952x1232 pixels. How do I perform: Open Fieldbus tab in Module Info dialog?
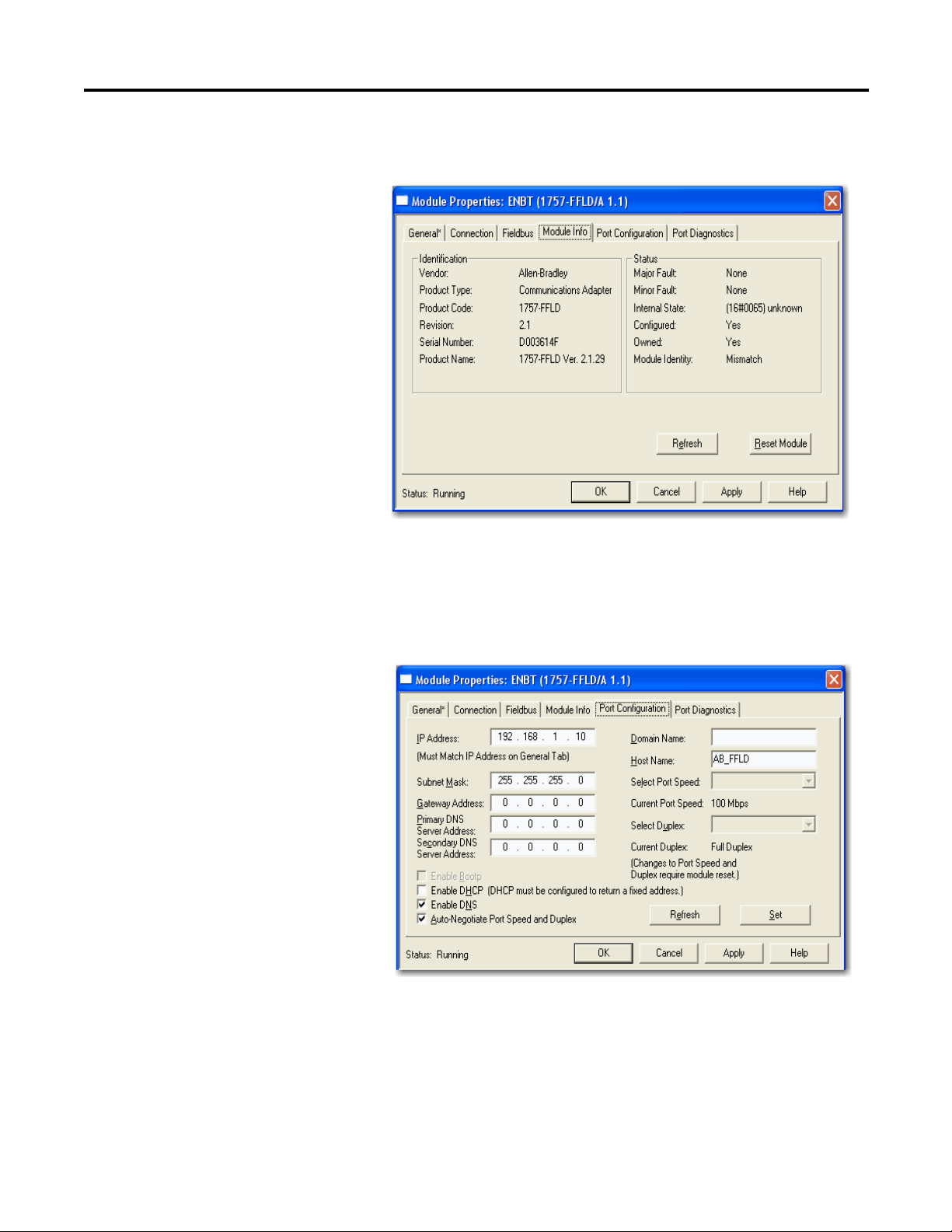(518, 233)
